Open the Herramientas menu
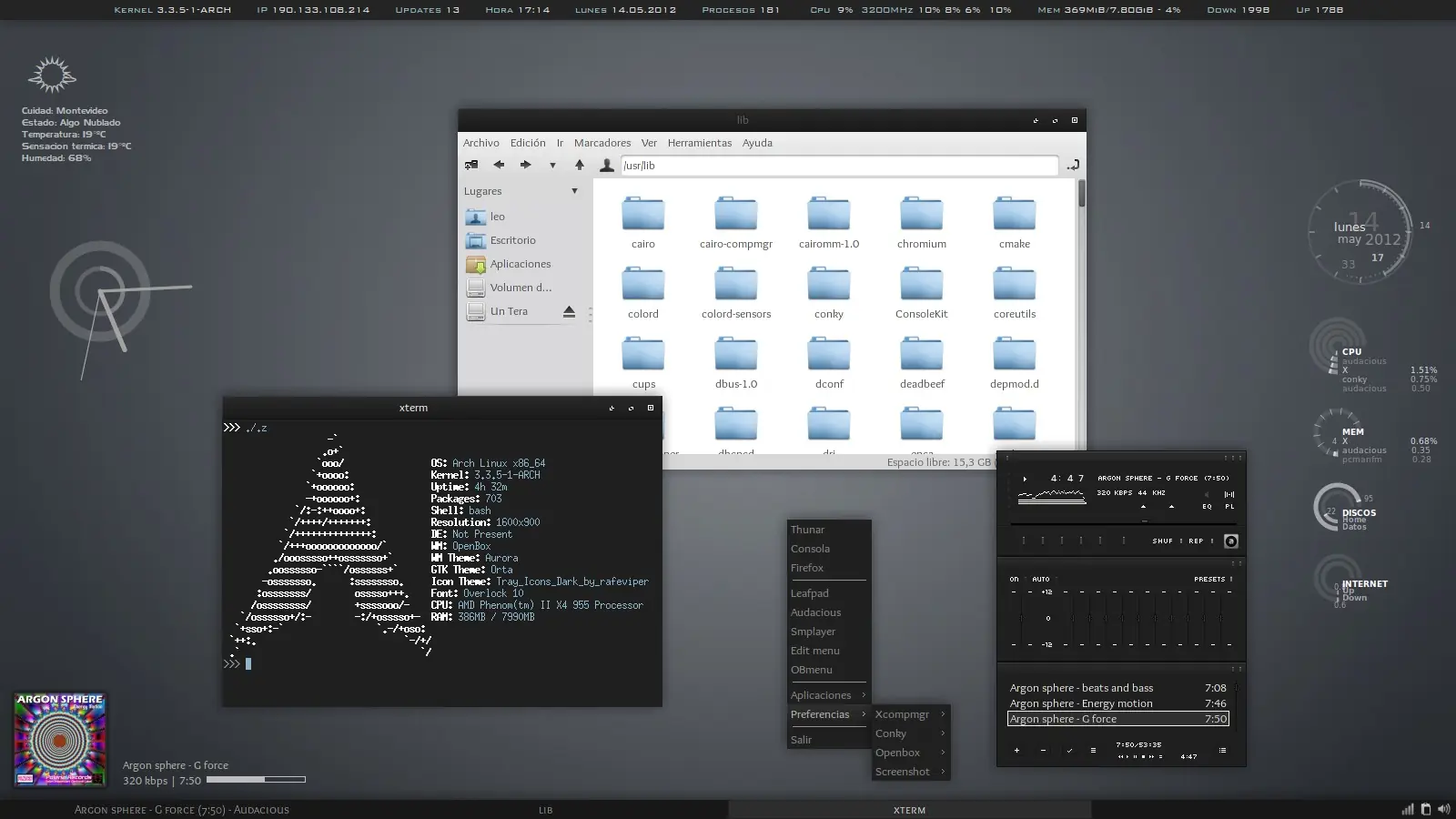This screenshot has width=1456, height=819. (700, 143)
